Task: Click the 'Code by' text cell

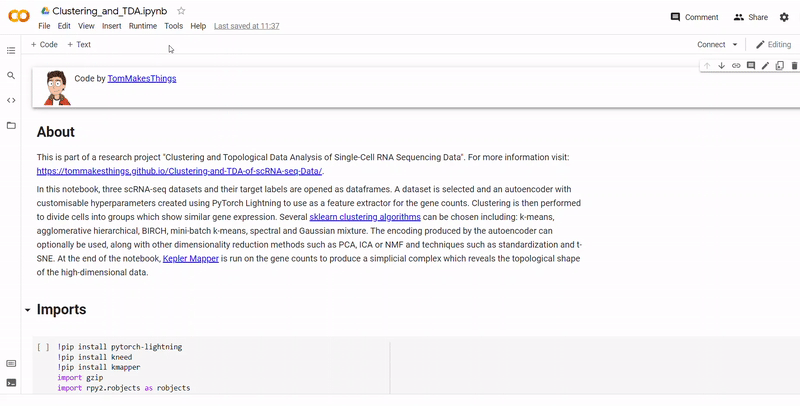Action: [416, 88]
